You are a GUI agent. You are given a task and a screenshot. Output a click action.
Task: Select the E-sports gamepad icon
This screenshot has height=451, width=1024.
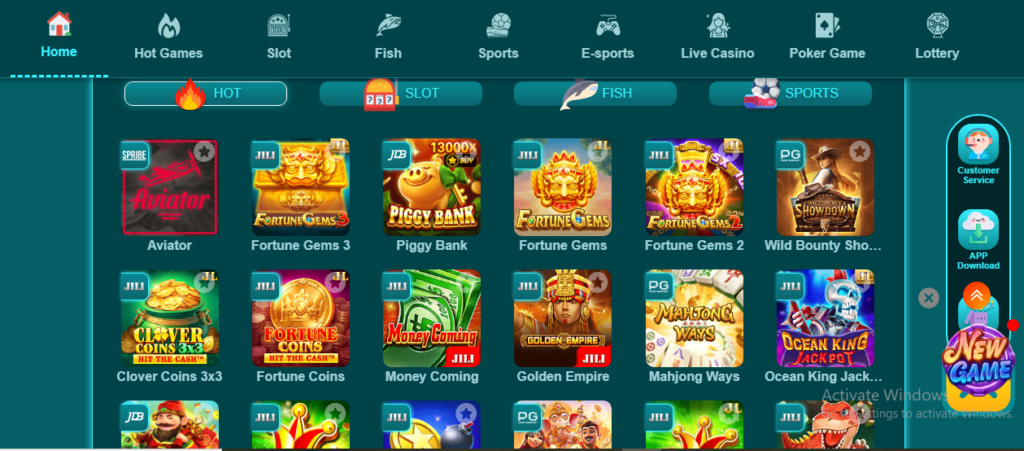[608, 26]
